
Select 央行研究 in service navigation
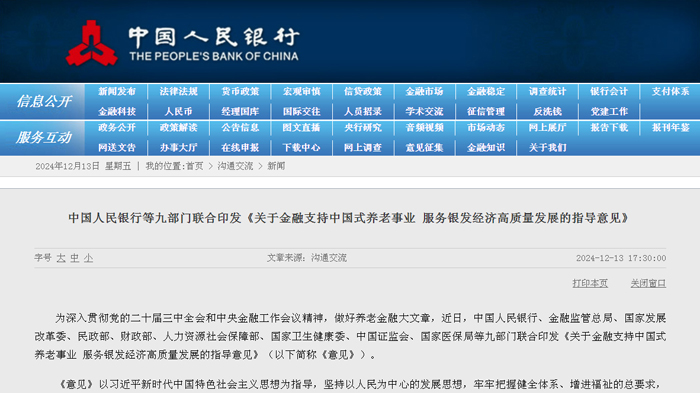[363, 128]
